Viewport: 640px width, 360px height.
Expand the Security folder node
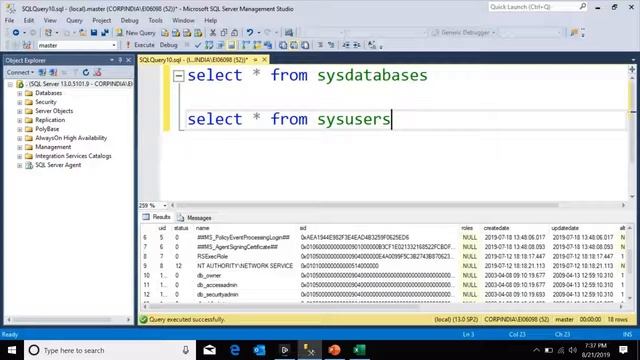pyautogui.click(x=20, y=102)
